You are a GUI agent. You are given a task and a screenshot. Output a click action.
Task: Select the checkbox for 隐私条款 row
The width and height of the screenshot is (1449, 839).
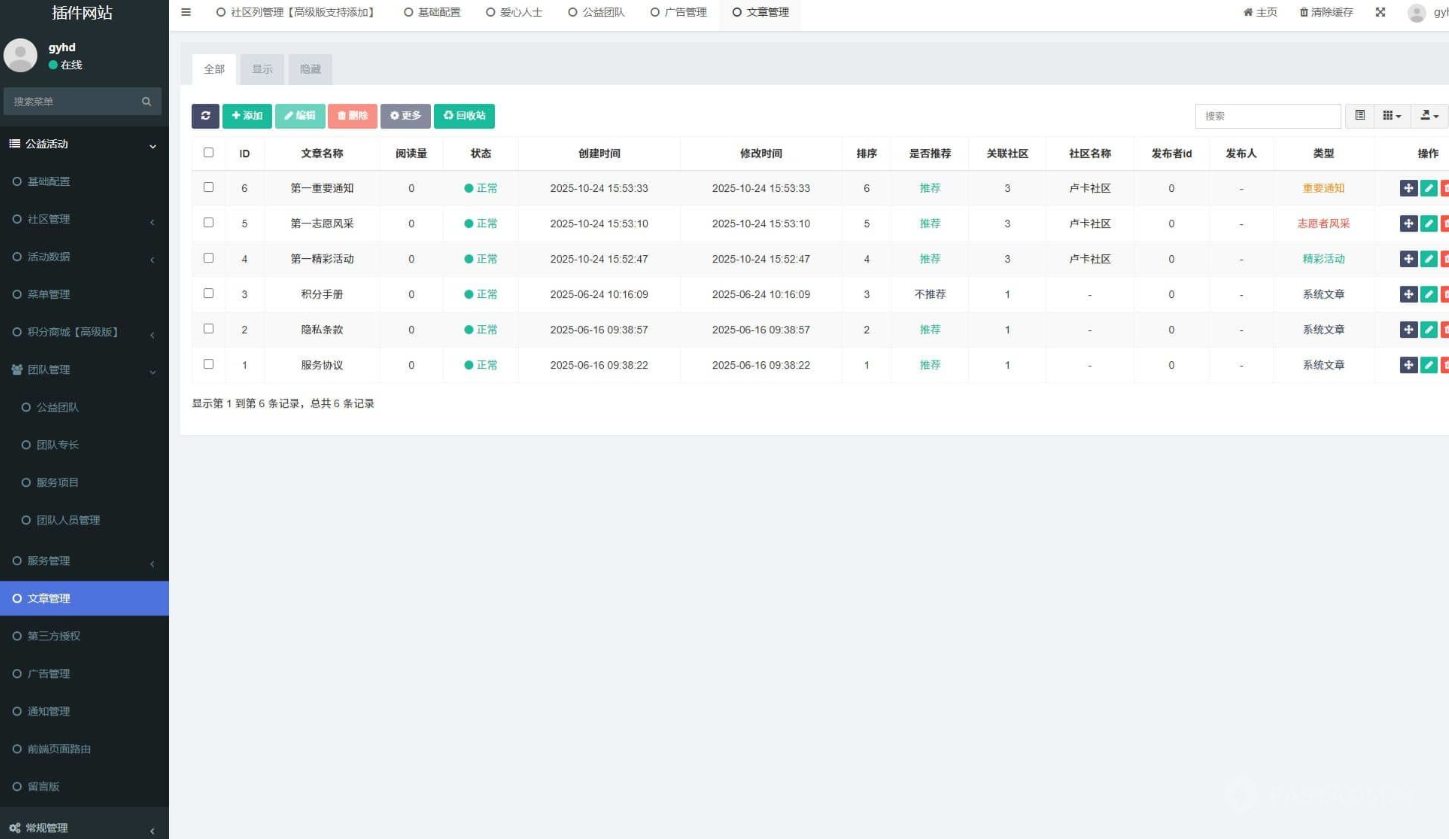coord(208,329)
